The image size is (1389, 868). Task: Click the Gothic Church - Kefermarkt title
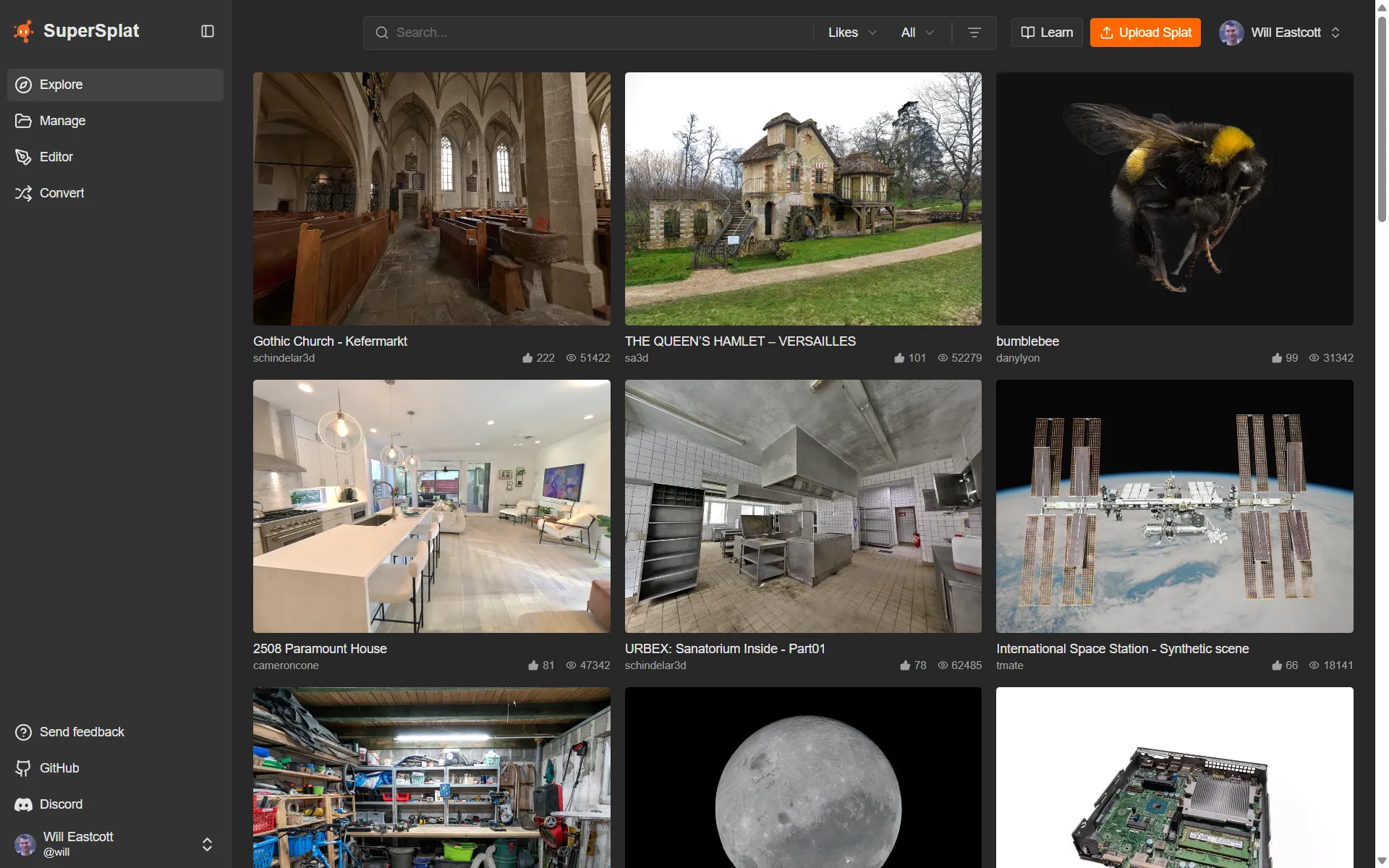[x=330, y=341]
